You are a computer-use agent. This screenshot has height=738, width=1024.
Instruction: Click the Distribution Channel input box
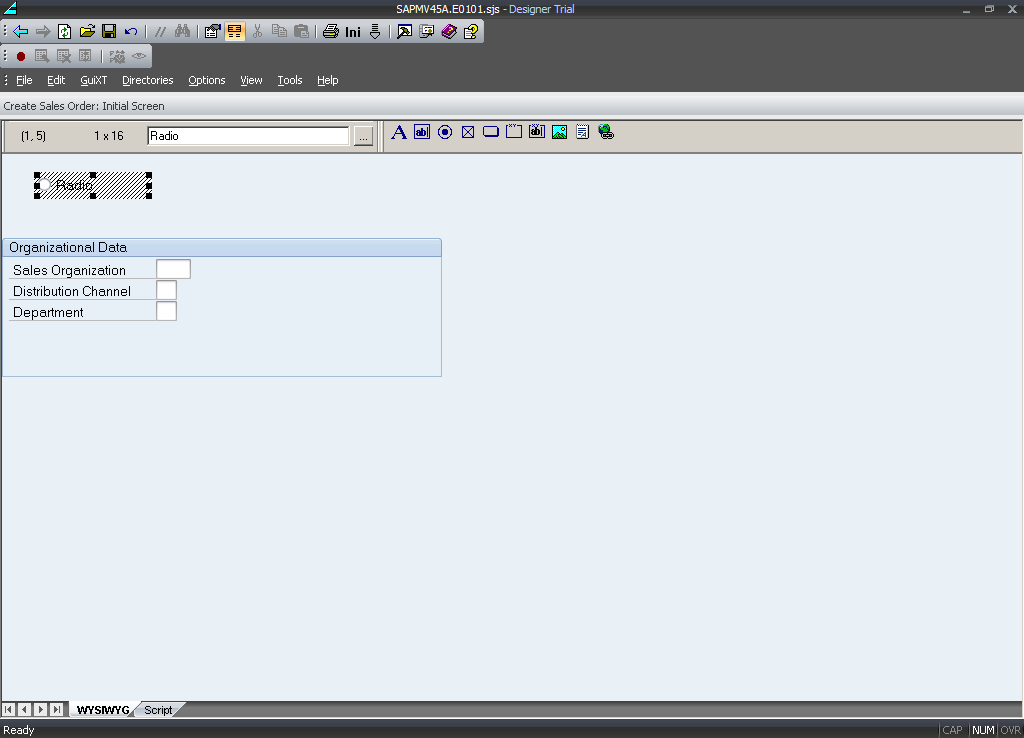[x=166, y=290]
